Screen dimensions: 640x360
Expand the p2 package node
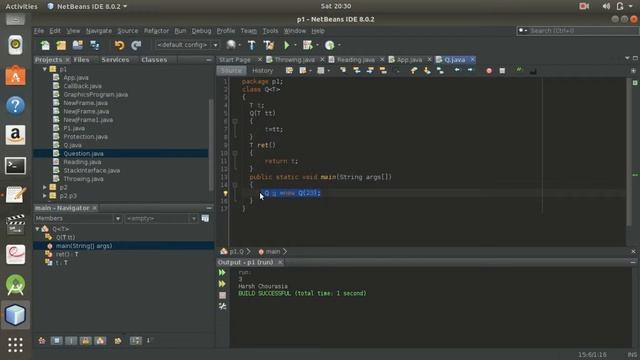click(x=44, y=187)
